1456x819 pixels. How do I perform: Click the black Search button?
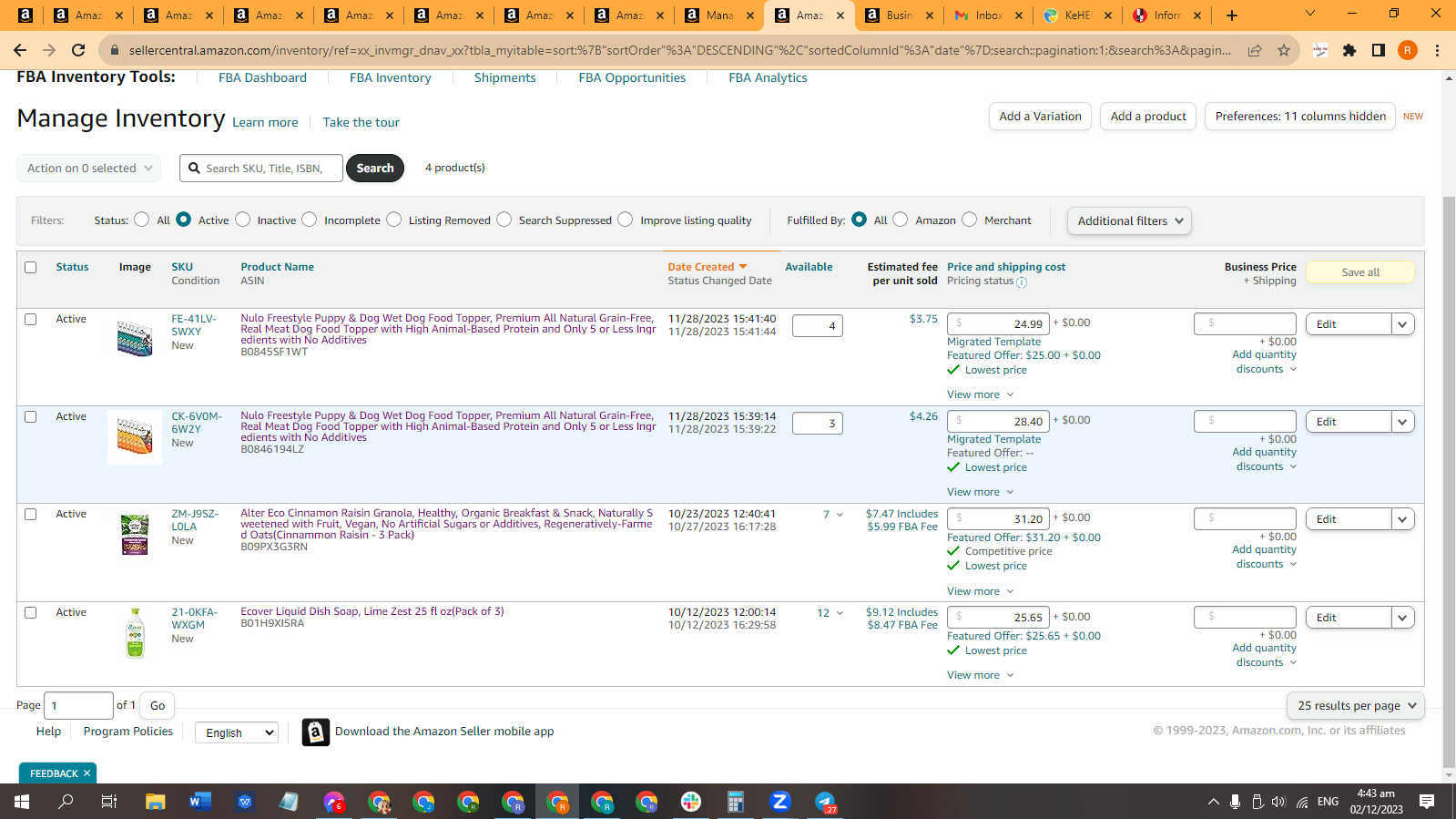click(375, 168)
